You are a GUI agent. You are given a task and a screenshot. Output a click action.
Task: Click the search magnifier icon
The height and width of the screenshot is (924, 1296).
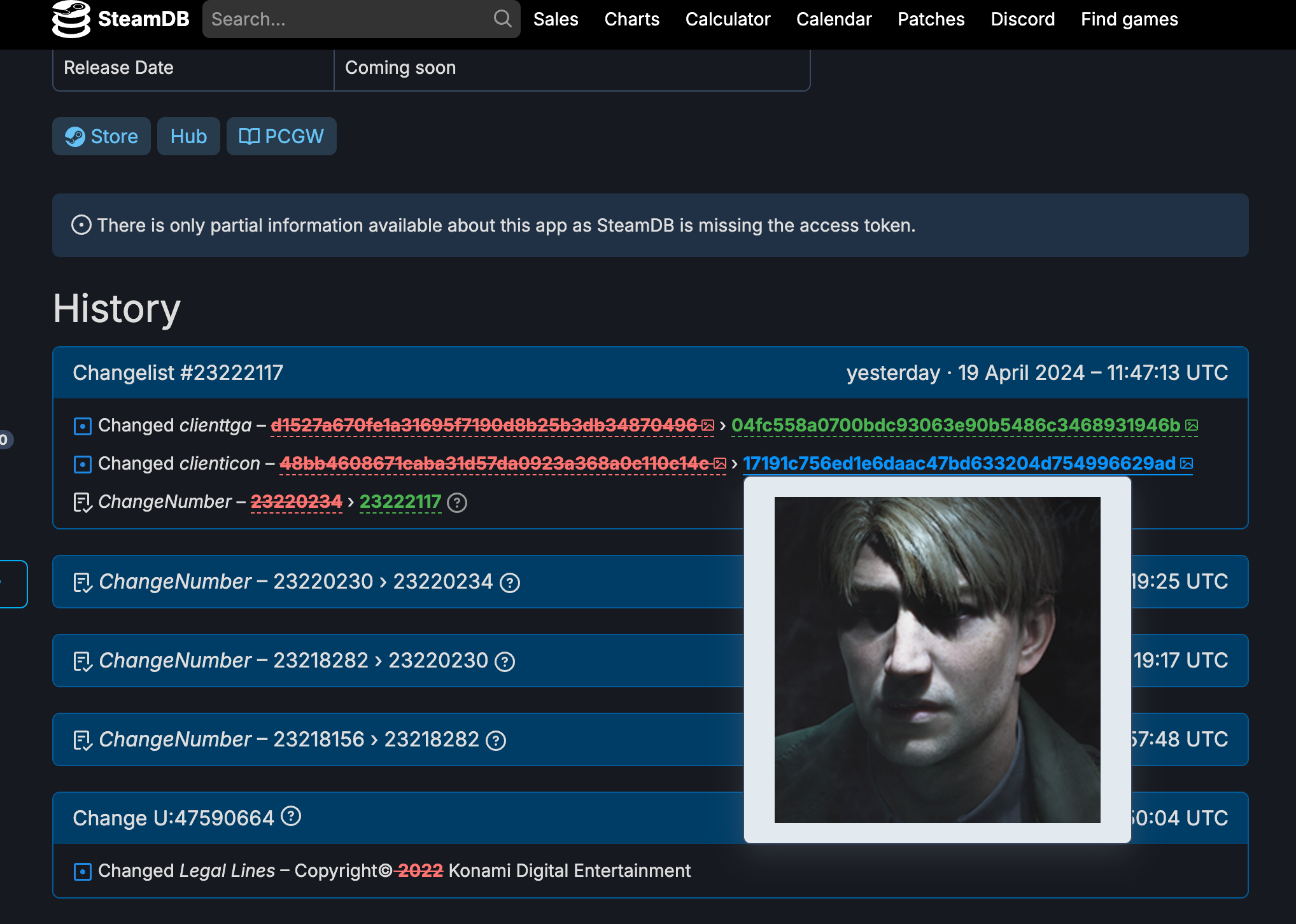click(x=502, y=19)
